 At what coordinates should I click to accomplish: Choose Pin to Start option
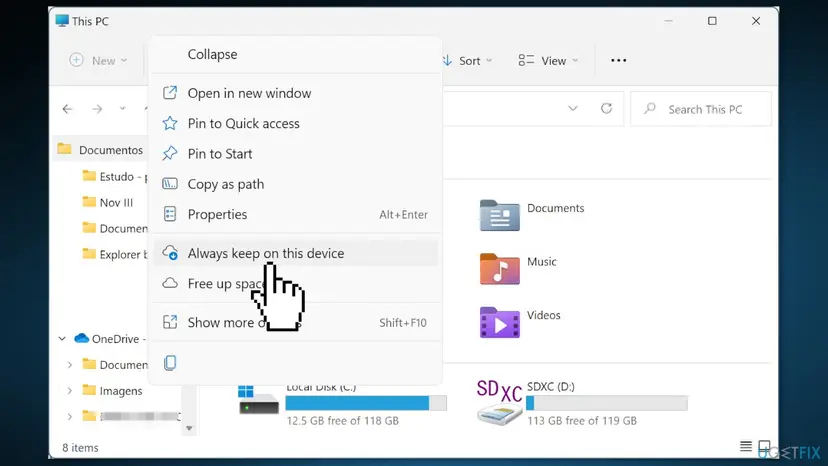point(295,154)
